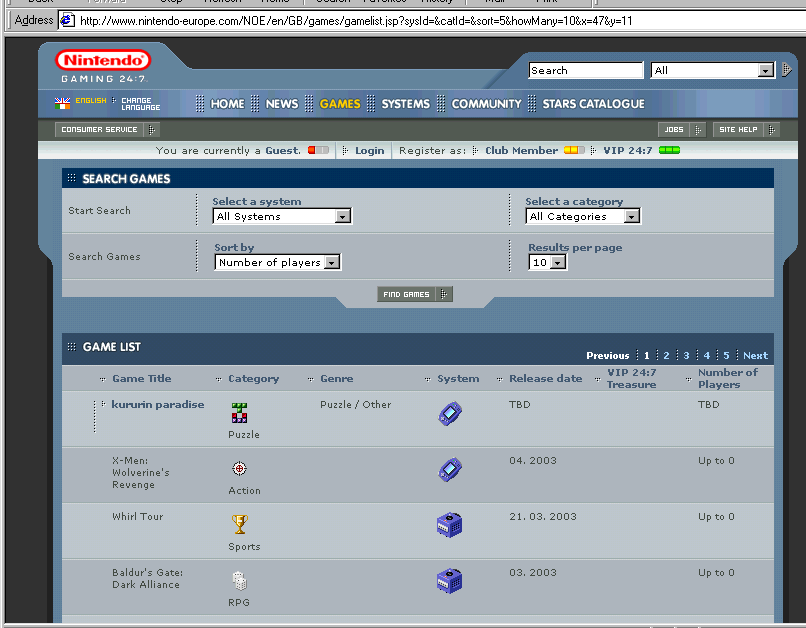Click the Baldur's Gate: Dark Alliance title
Image resolution: width=806 pixels, height=628 pixels.
pos(148,579)
